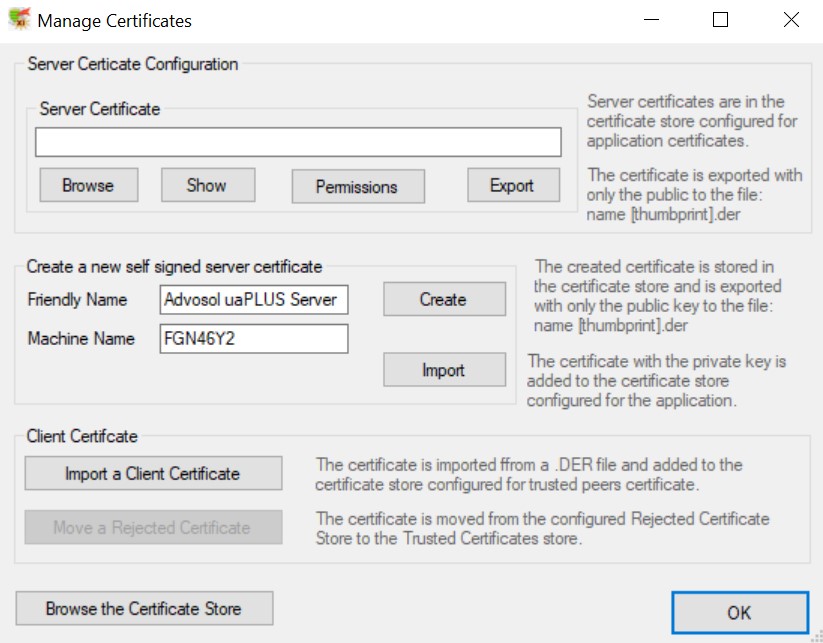Click the Manage Certificates app icon
Image resolution: width=823 pixels, height=643 pixels.
[x=18, y=20]
